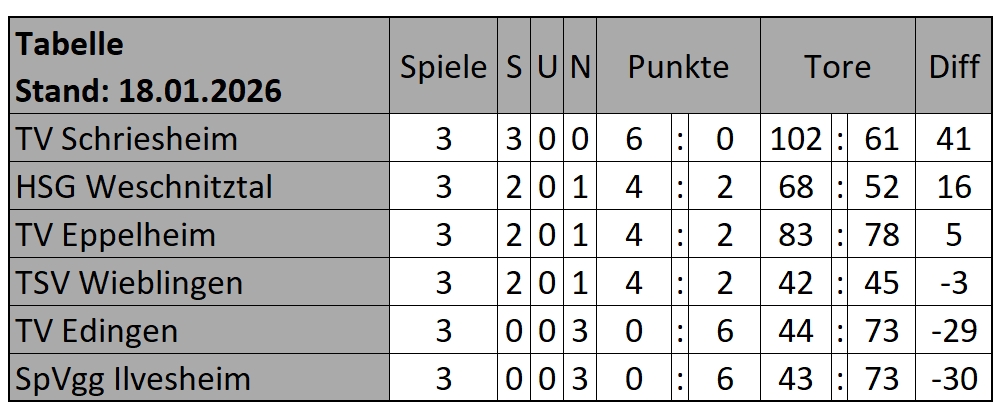Select the goal difference cell showing 41
Screen dimensions: 1003x414
click(954, 138)
